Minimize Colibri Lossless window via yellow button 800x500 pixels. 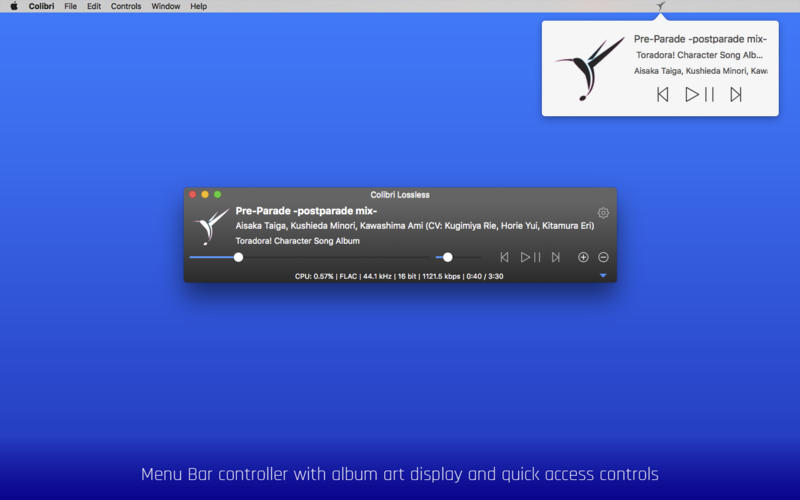pyautogui.click(x=205, y=194)
